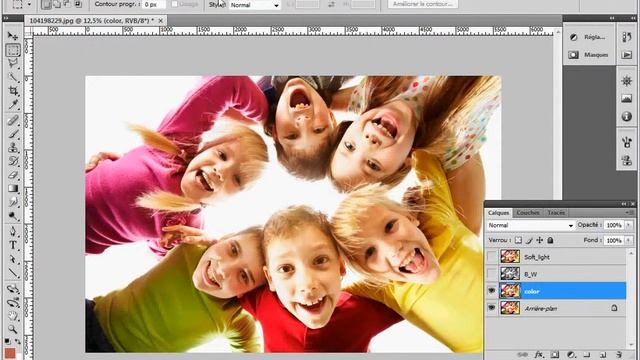Select the Rectangular Marquee tool
This screenshot has width=640, height=360.
(x=13, y=50)
